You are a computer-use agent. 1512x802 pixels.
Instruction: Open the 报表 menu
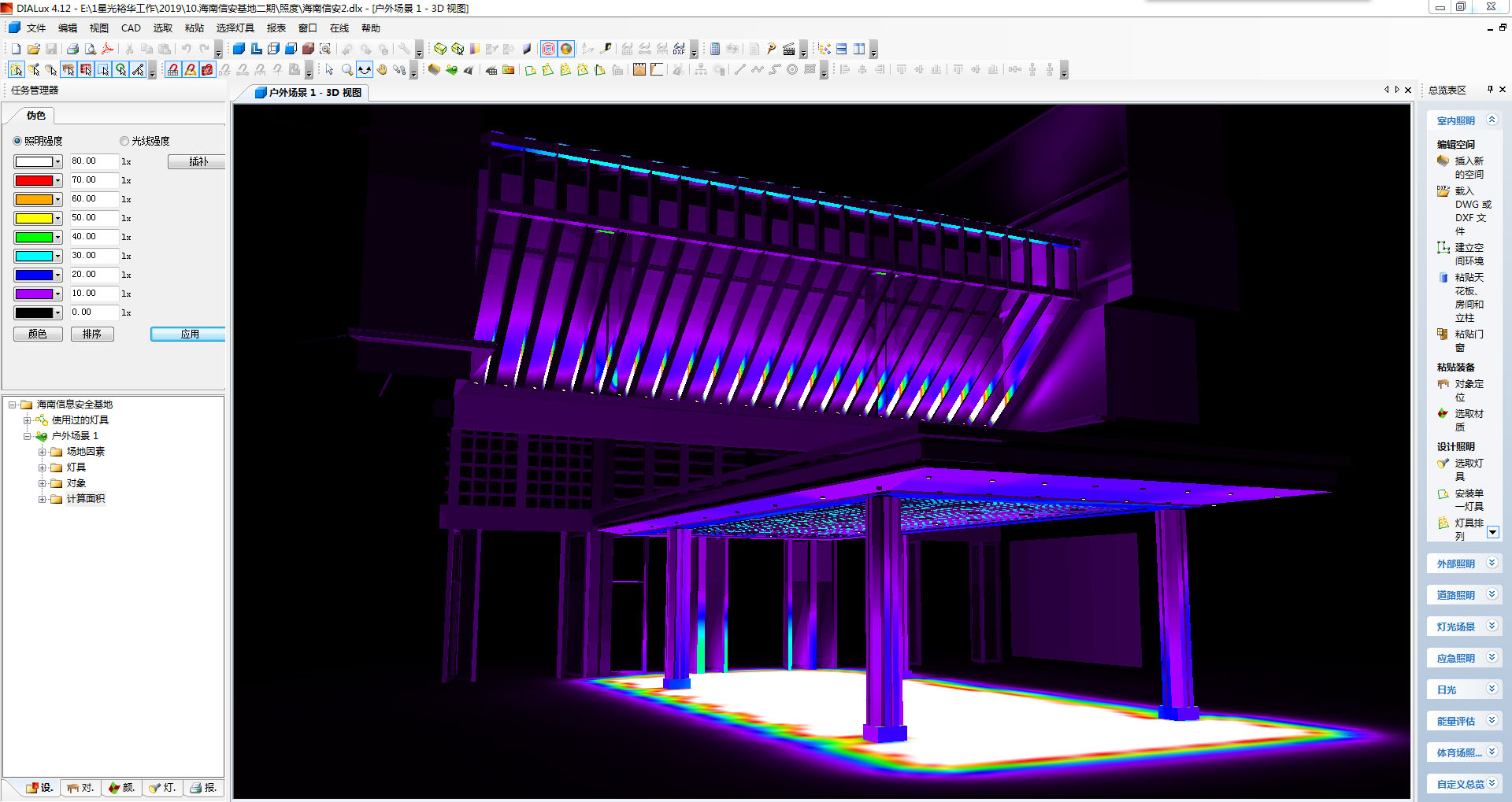276,28
